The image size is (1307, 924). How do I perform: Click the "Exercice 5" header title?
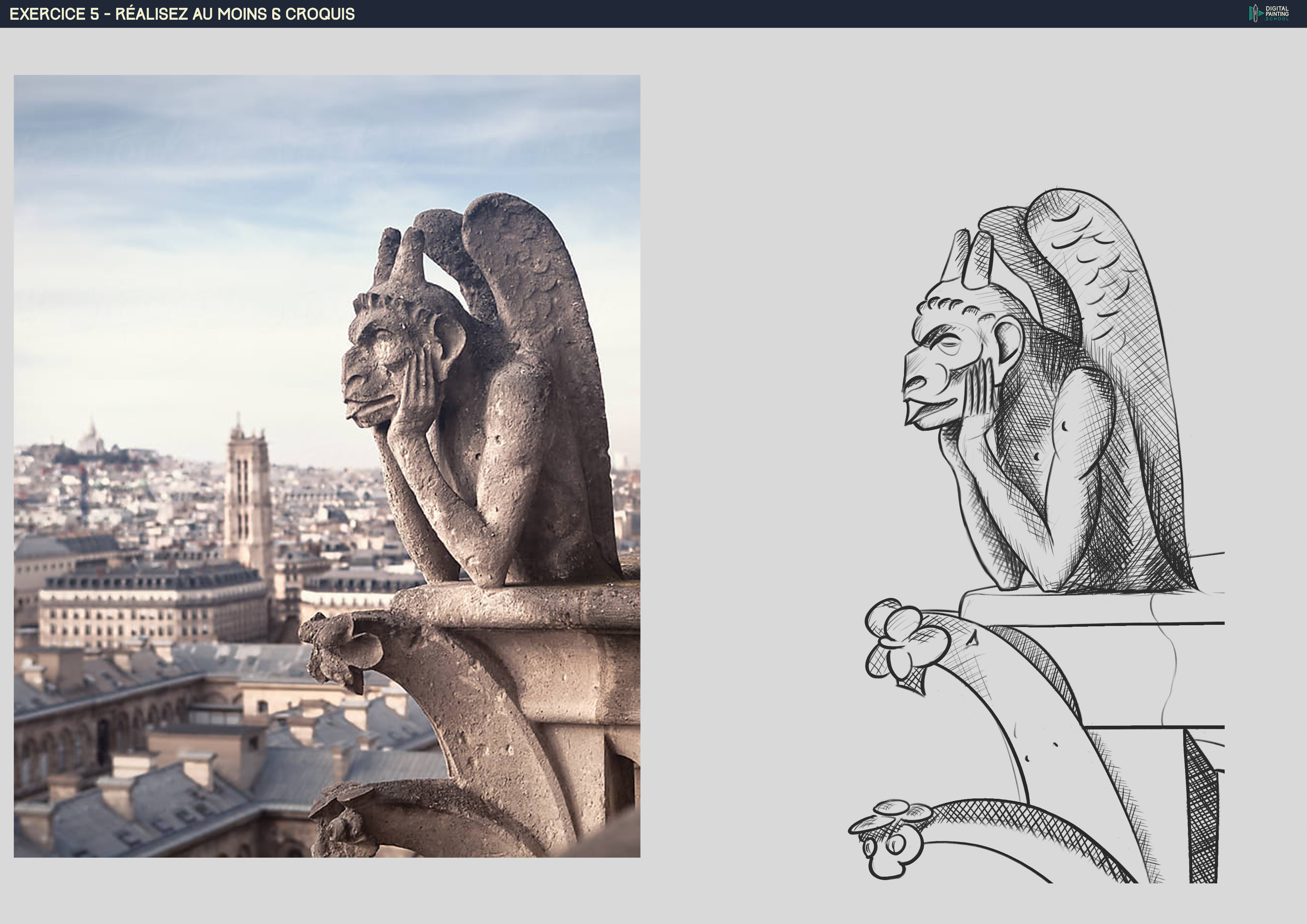[181, 14]
